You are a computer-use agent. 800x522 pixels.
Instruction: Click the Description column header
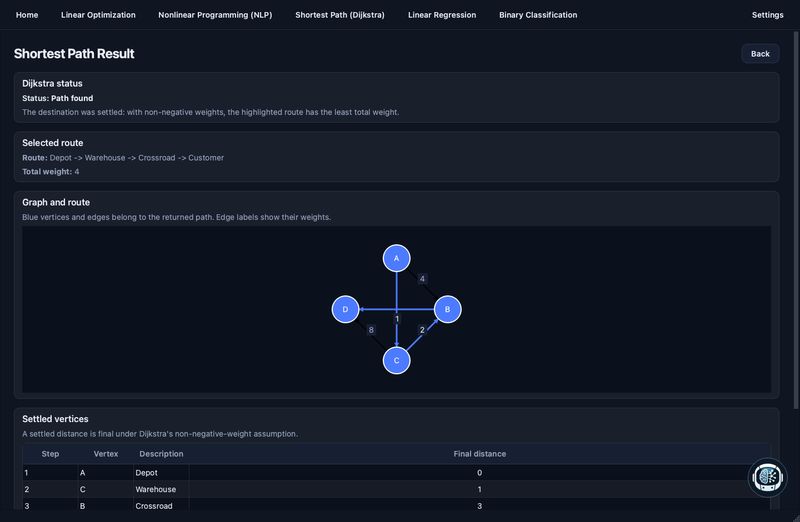coord(161,454)
